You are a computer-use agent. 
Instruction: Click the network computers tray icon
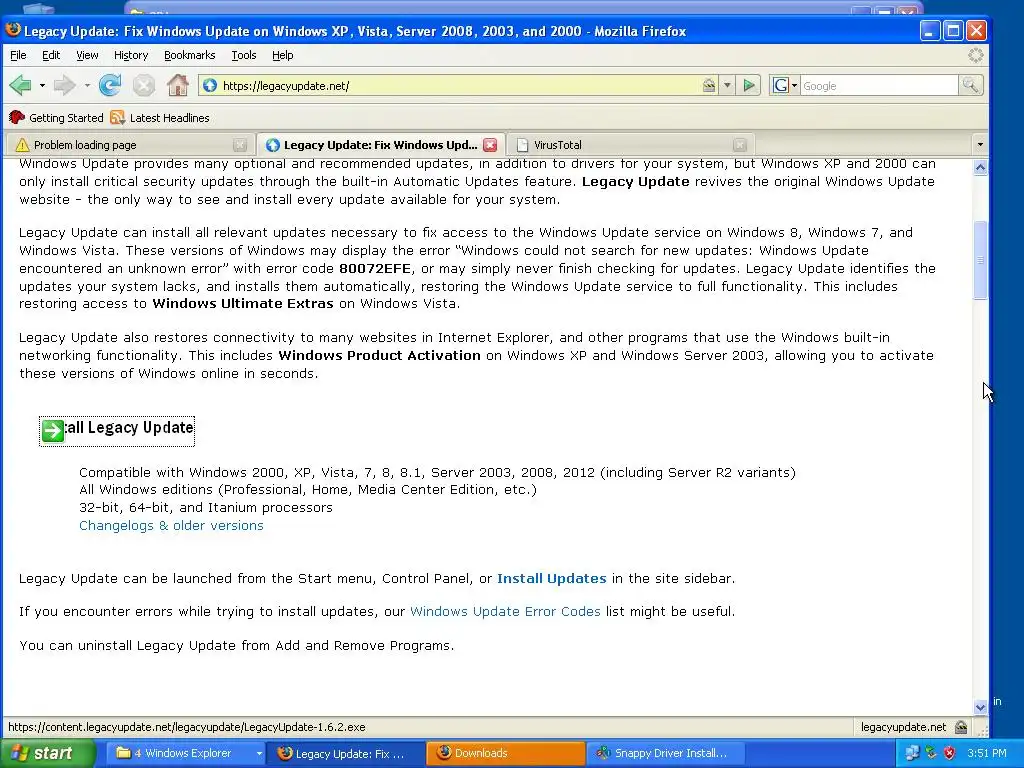coord(913,753)
